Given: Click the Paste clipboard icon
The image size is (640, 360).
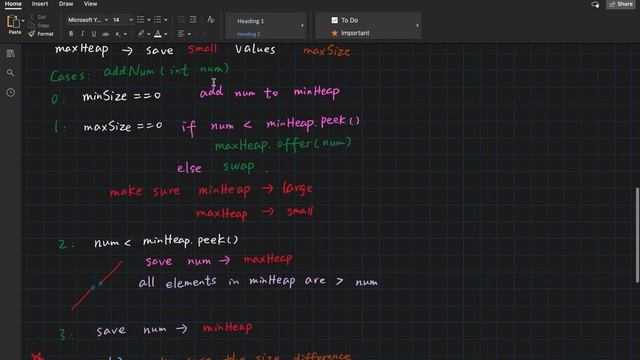Looking at the screenshot, I should coord(13,22).
